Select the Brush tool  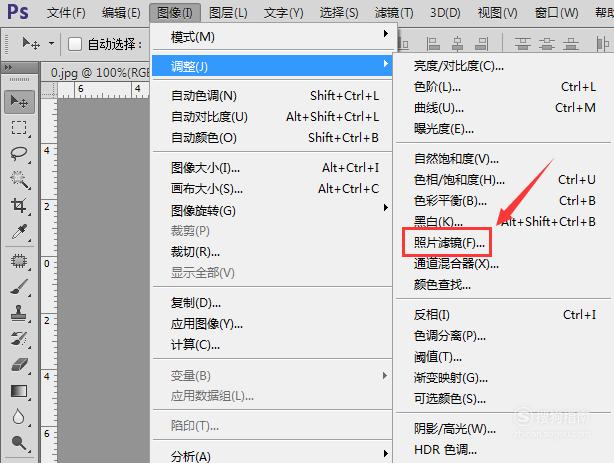tap(19, 287)
